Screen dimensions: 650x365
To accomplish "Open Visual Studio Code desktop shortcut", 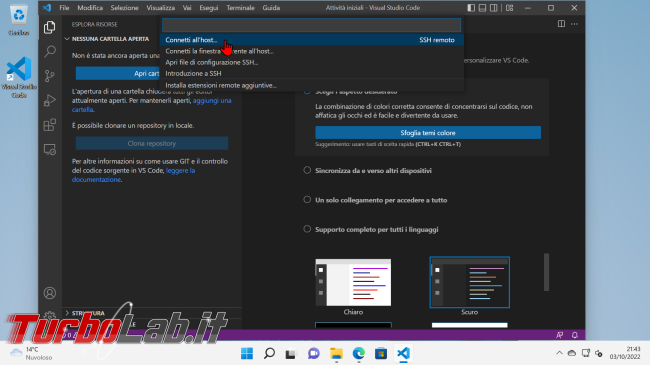I will [19, 78].
